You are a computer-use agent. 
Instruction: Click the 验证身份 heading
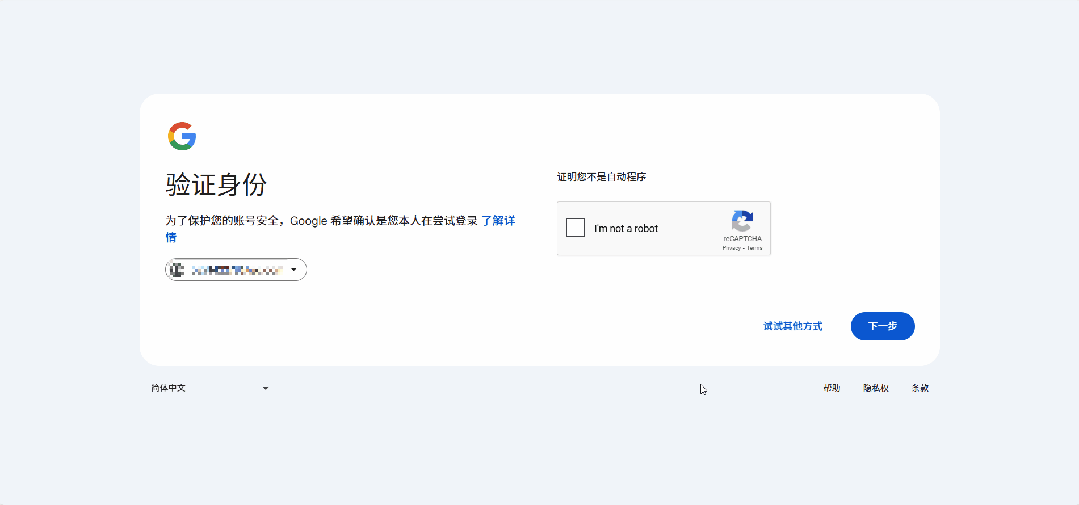coord(216,185)
